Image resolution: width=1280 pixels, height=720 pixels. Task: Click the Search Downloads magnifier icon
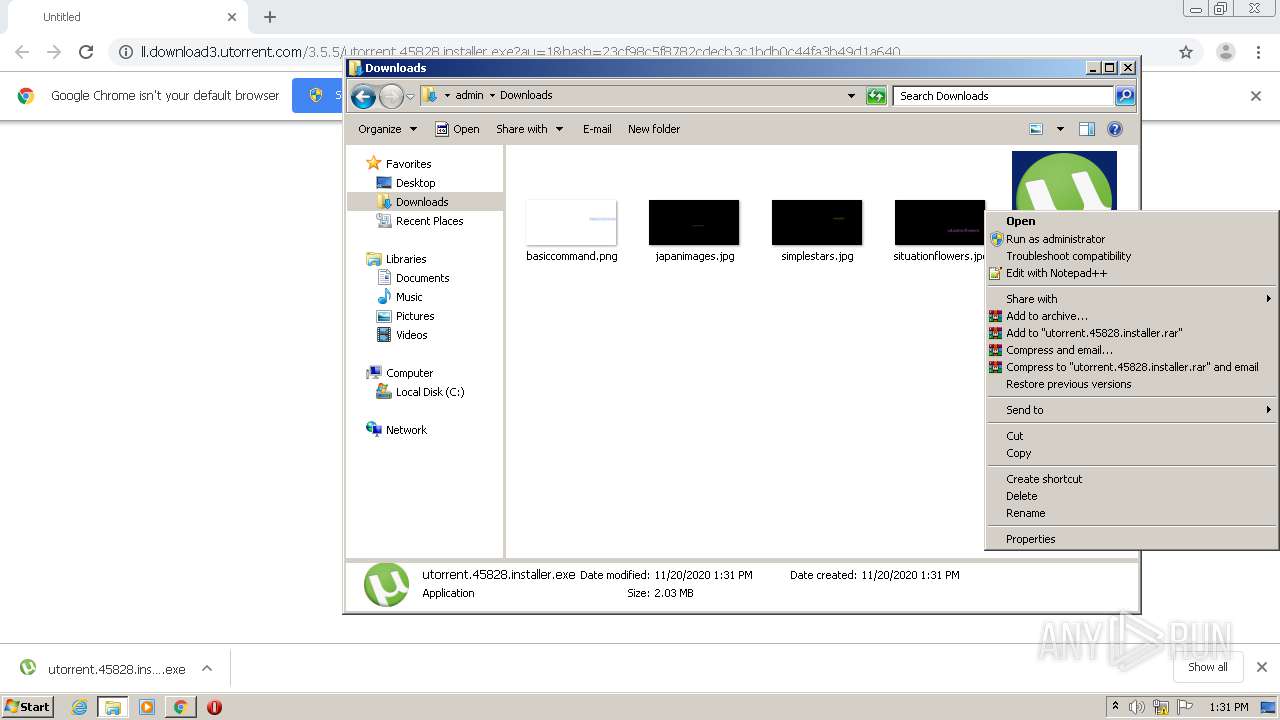coord(1125,96)
